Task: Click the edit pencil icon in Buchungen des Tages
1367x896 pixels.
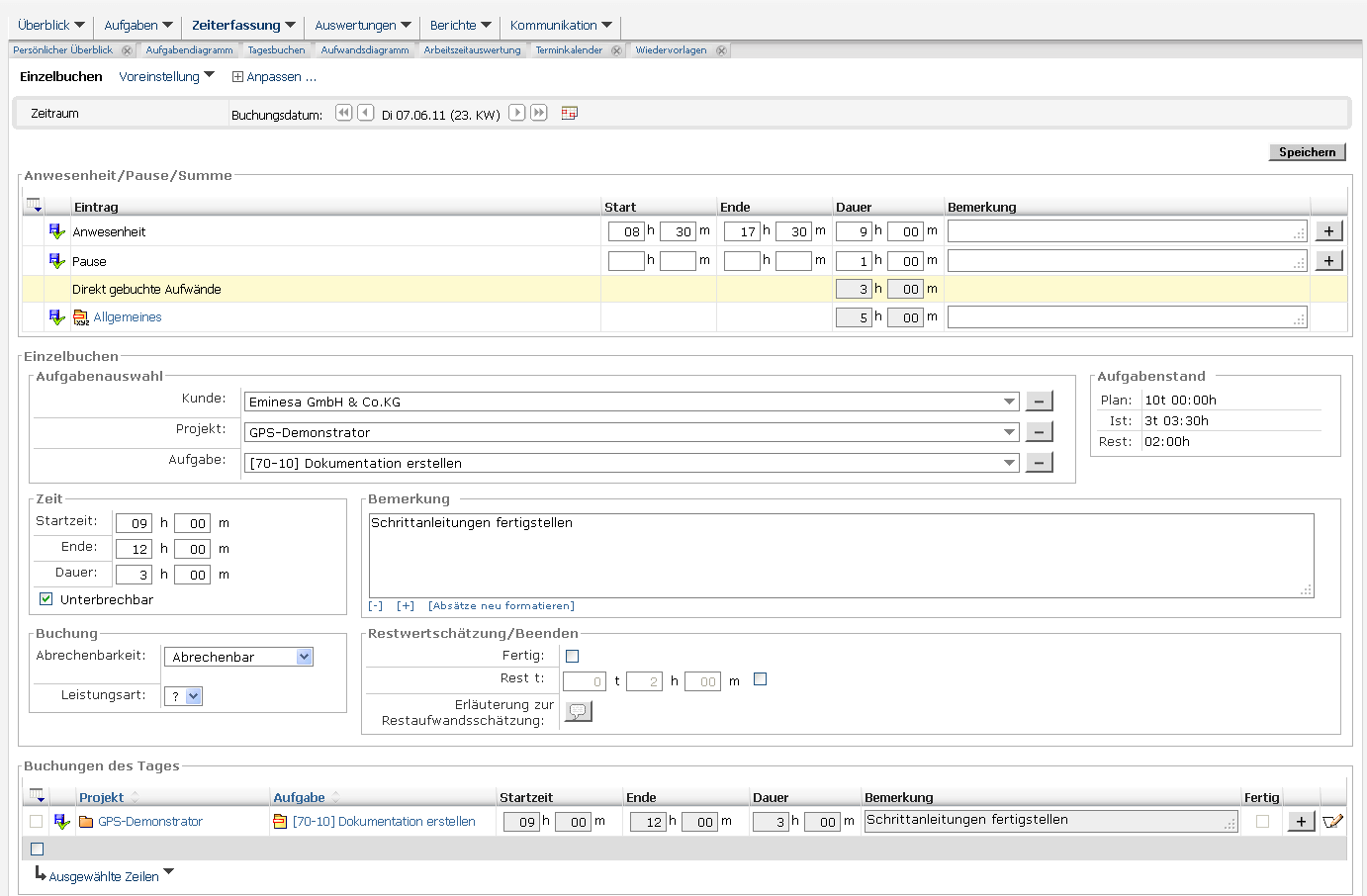Action: (1332, 821)
